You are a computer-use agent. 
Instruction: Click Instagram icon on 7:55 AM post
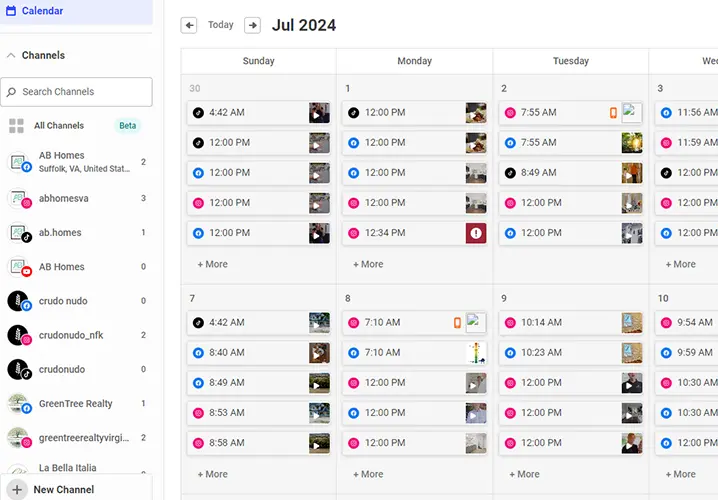510,113
